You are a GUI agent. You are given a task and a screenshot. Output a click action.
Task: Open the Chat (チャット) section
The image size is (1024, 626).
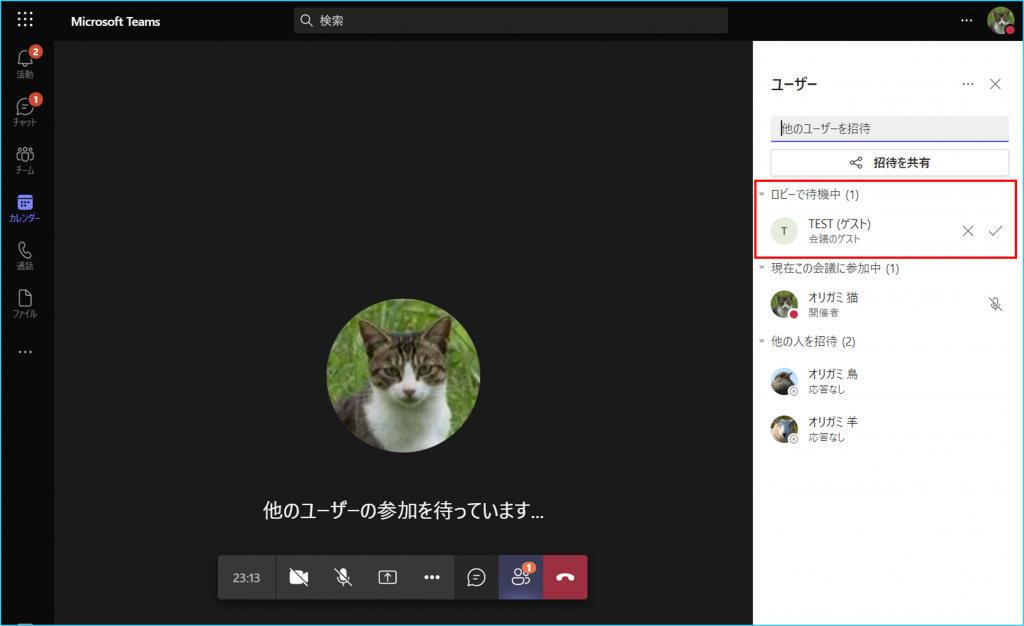25,111
